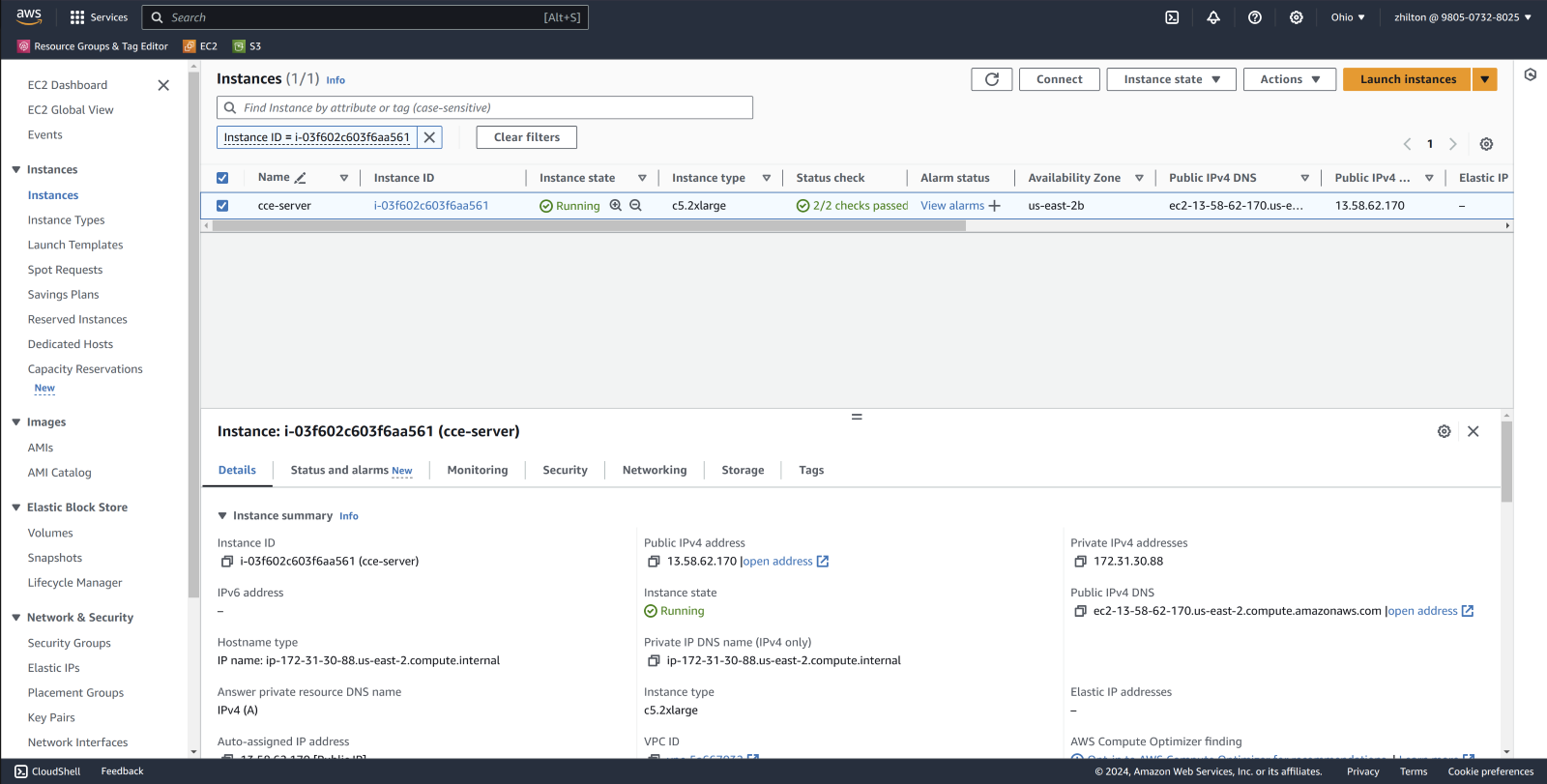Open the help question mark menu
Screen dimensions: 1547x784
tap(1255, 17)
